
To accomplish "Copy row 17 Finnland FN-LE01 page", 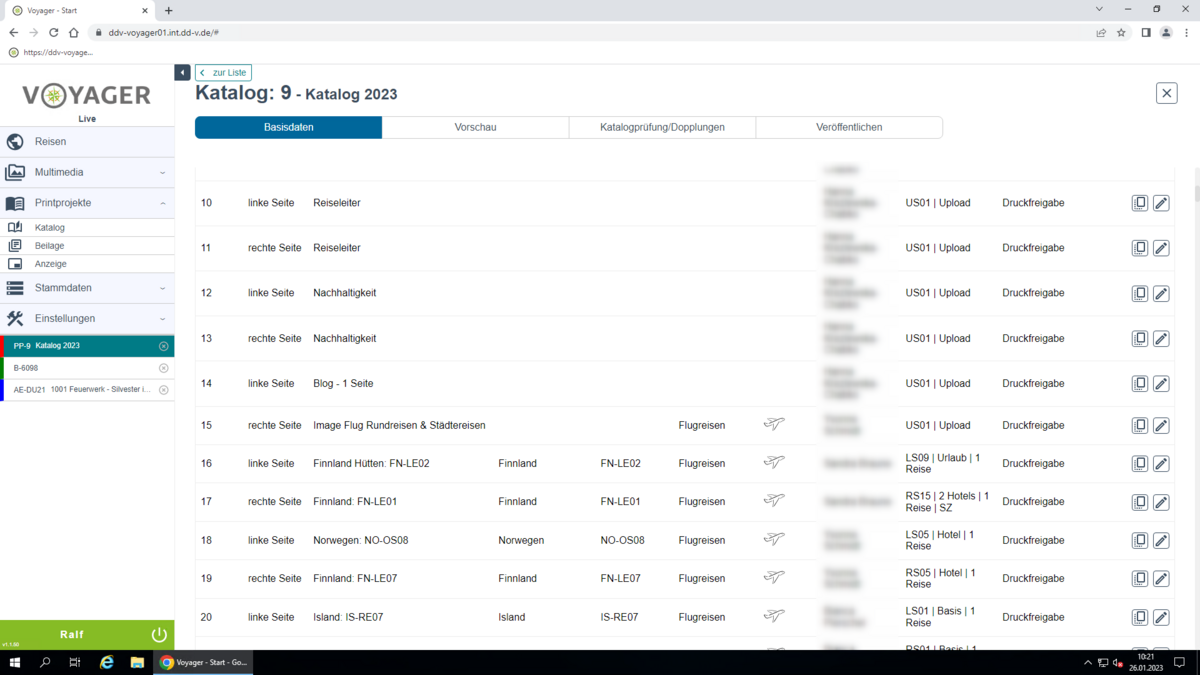I will coord(1139,502).
